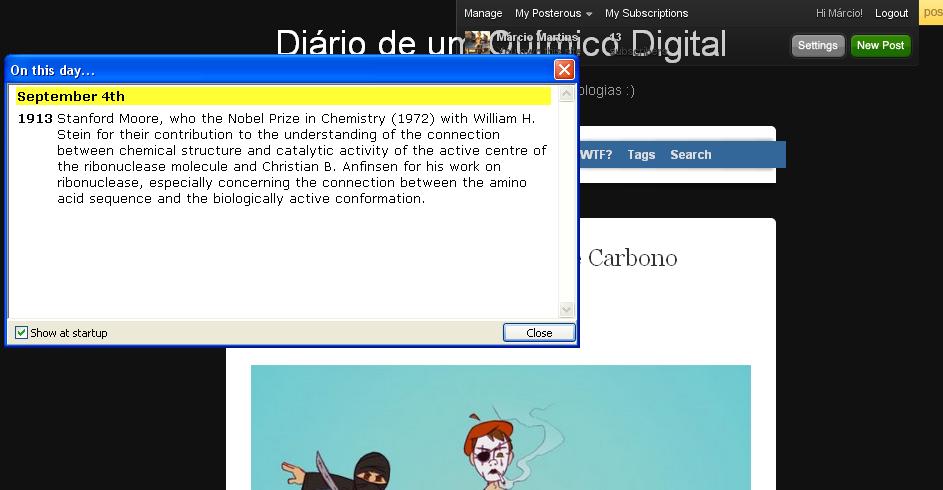The width and height of the screenshot is (943, 490).
Task: Open the Manage menu item
Action: [483, 13]
